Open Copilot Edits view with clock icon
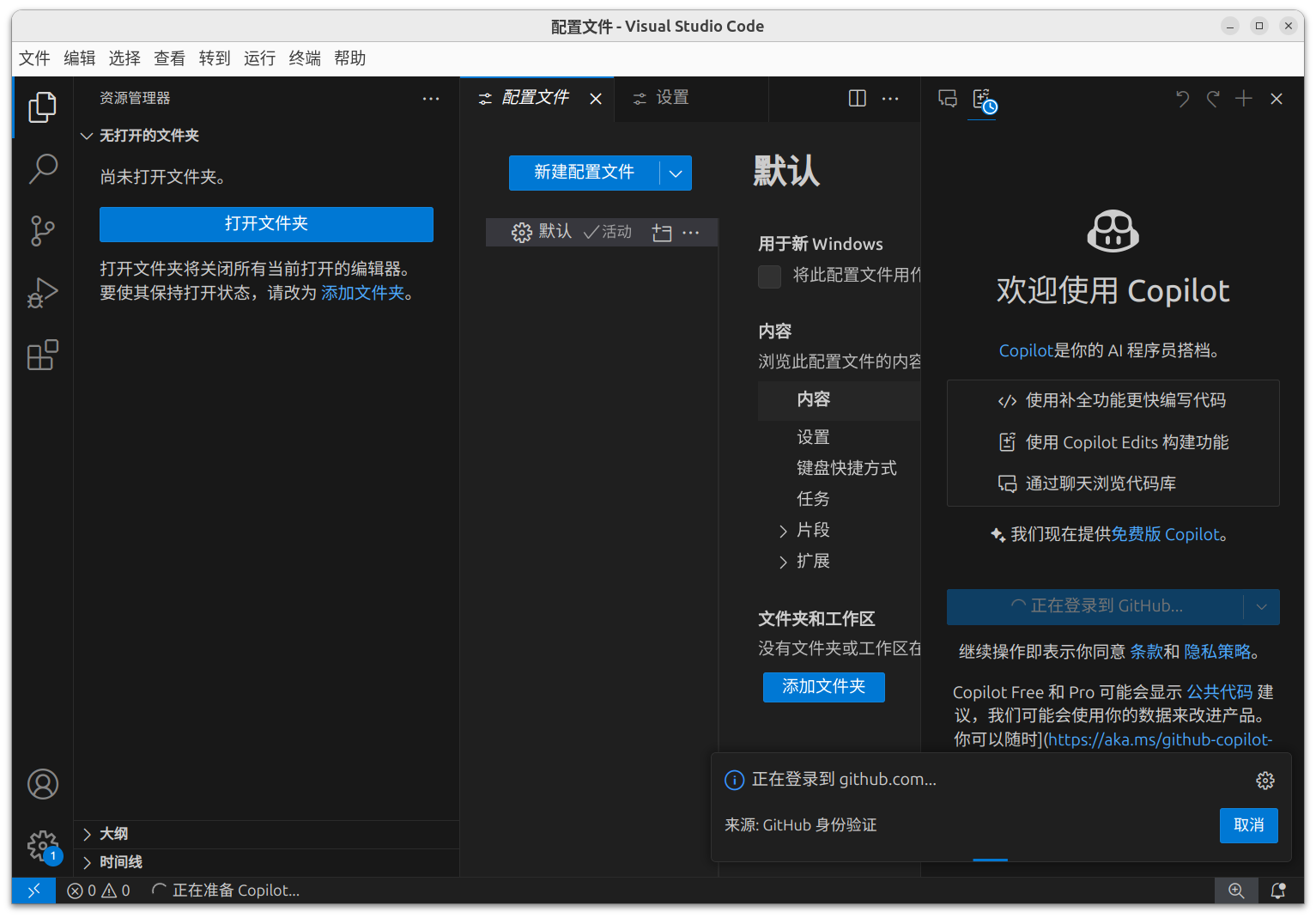Screen dimensions: 1316x918 click(984, 100)
